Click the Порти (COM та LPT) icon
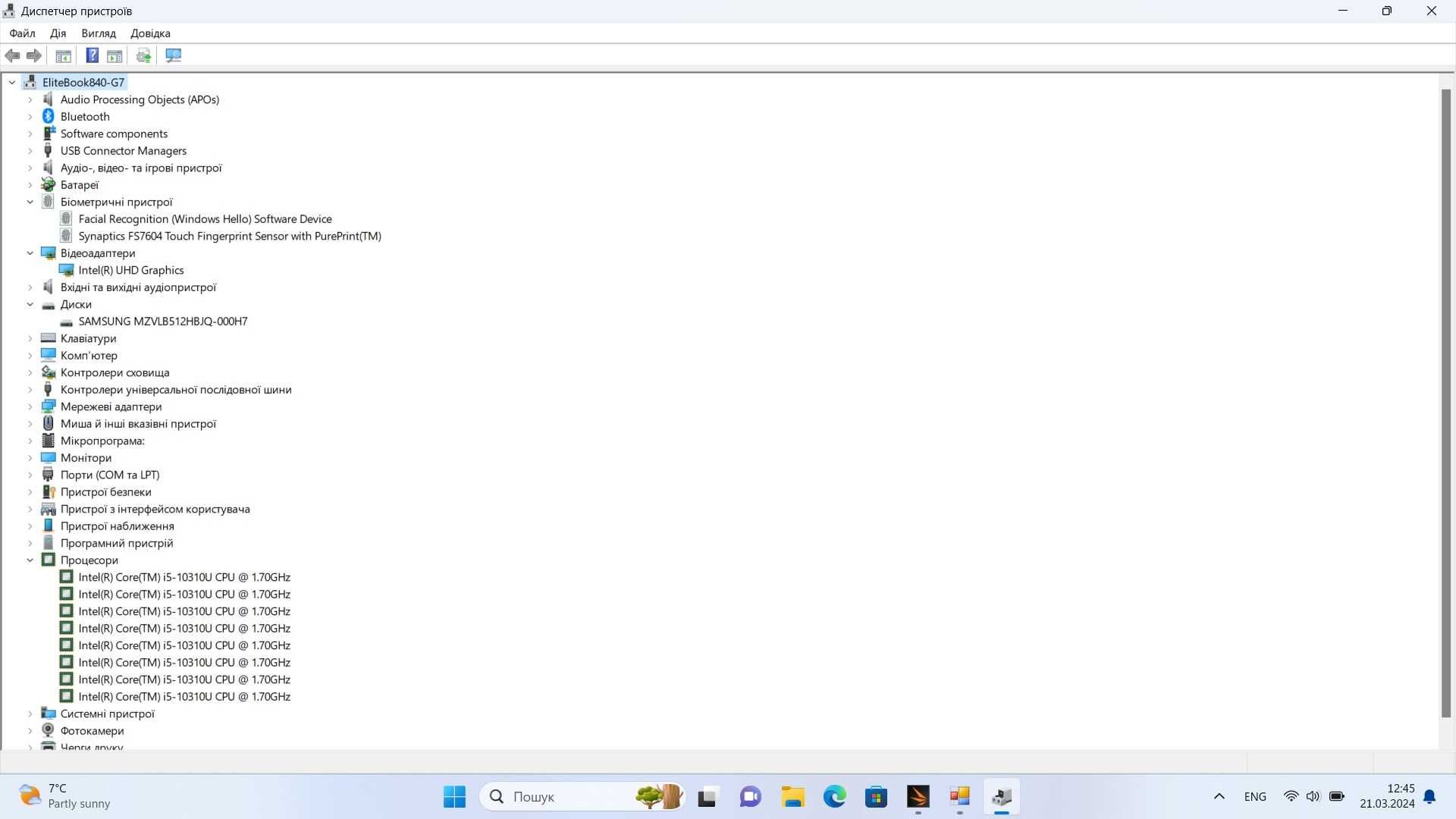The image size is (1456, 819). (48, 475)
